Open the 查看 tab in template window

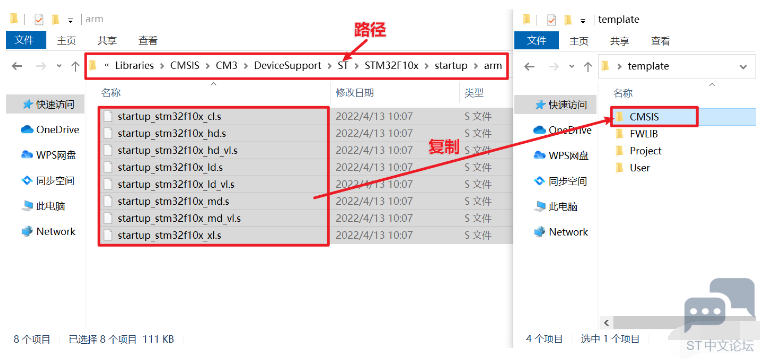tap(660, 41)
